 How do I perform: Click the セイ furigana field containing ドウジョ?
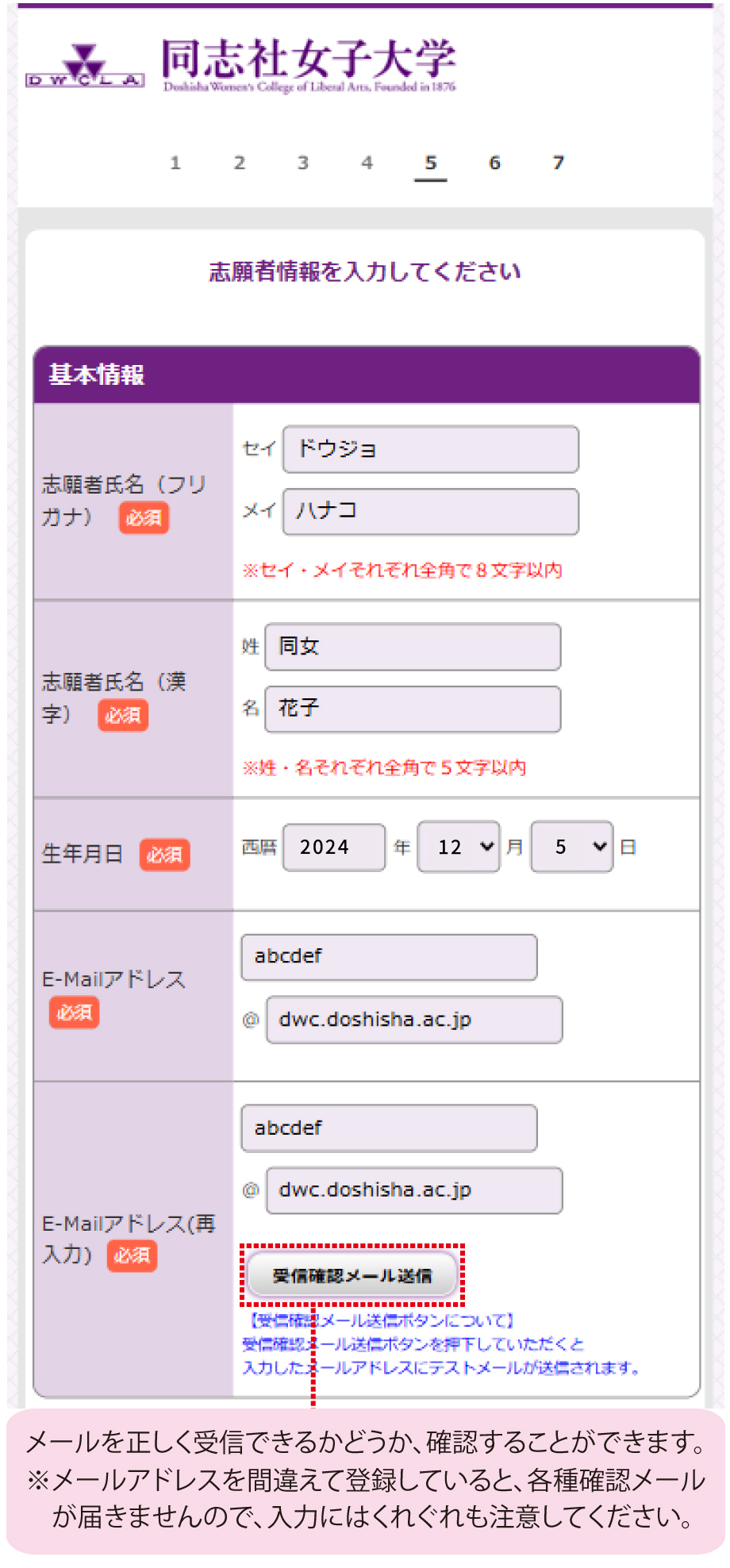point(431,449)
